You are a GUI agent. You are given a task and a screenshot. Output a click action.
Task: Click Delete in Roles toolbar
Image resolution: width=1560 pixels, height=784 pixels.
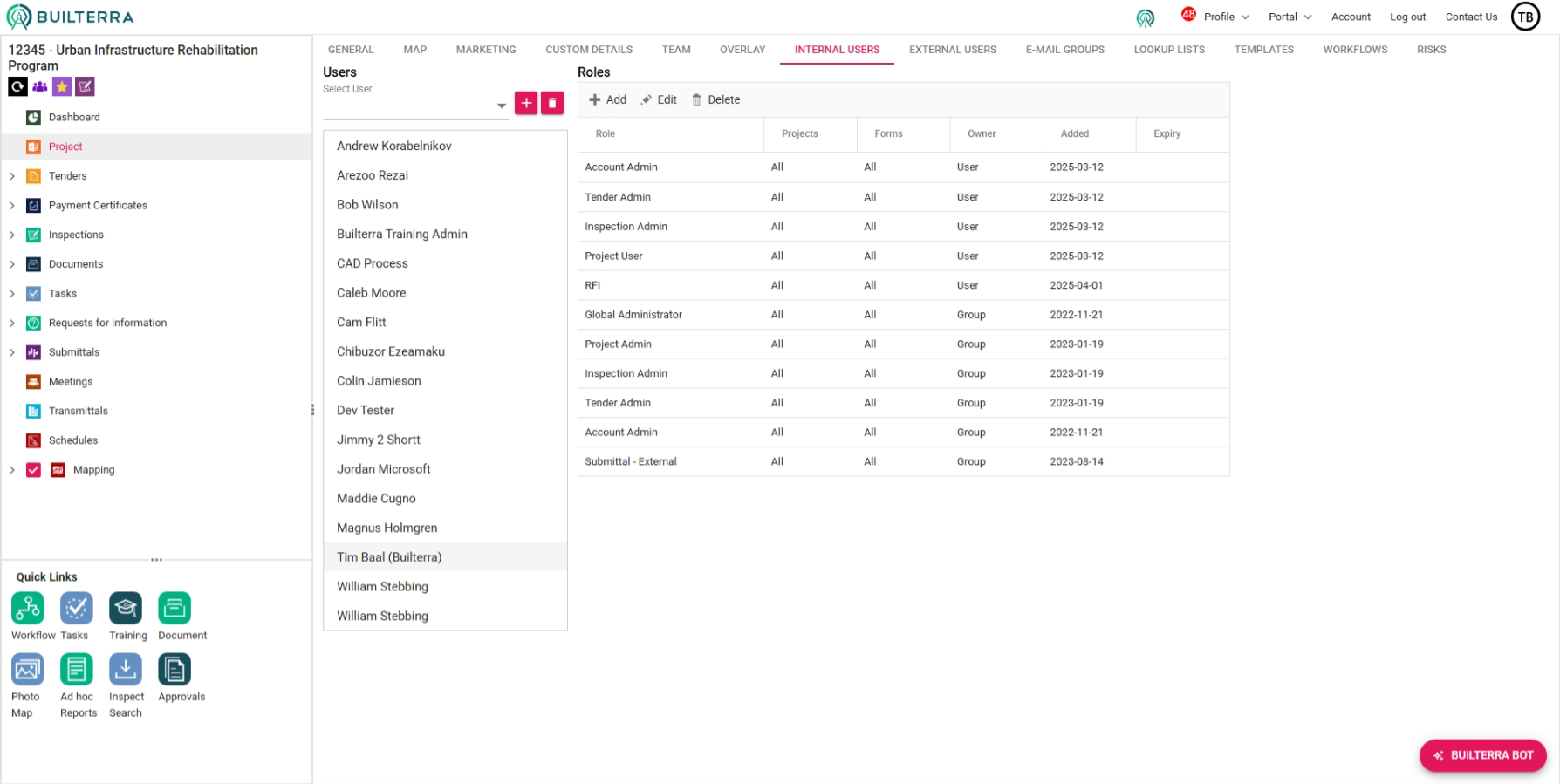[x=716, y=99]
